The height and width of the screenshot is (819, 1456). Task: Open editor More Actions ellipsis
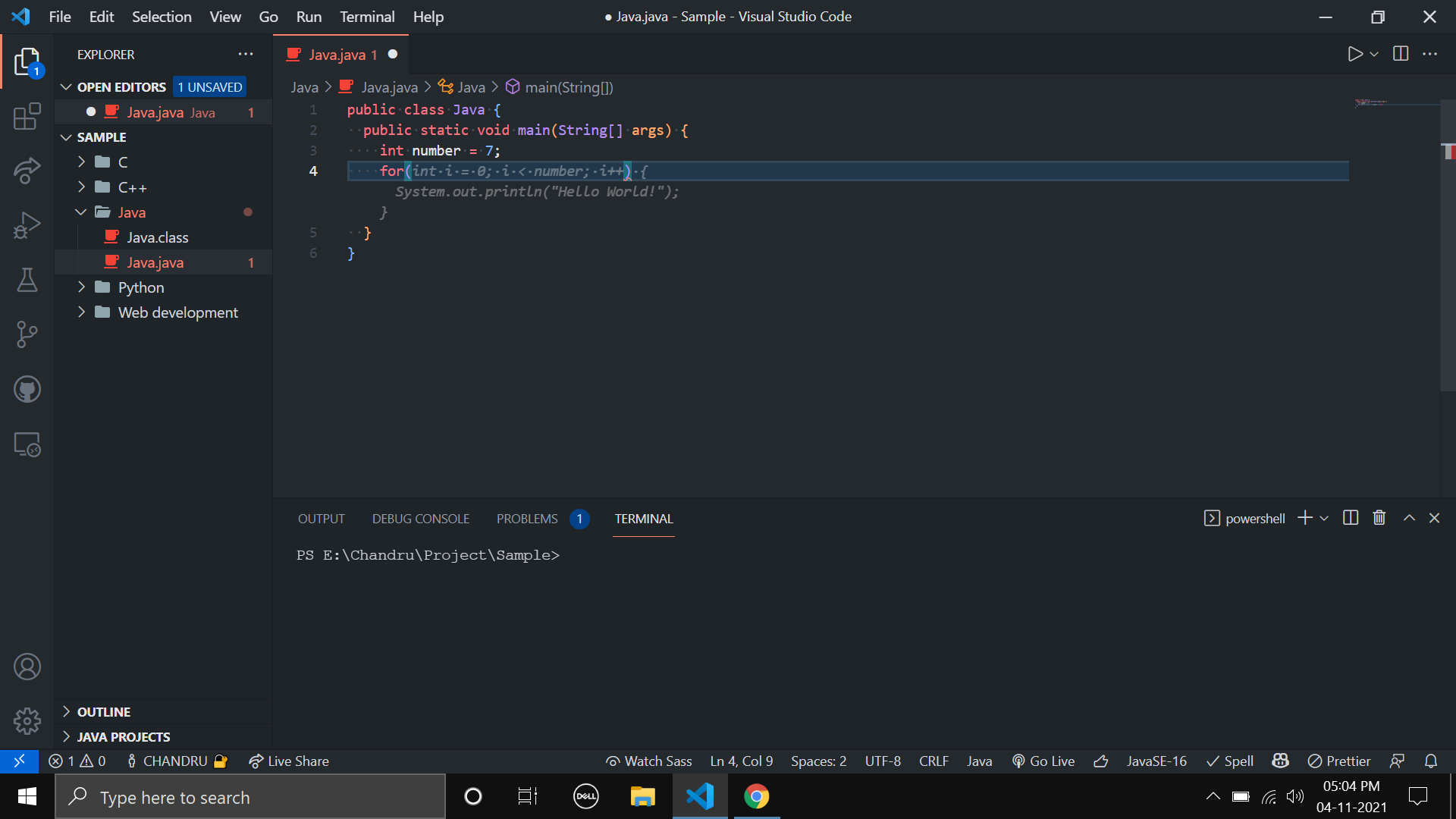[x=1430, y=54]
